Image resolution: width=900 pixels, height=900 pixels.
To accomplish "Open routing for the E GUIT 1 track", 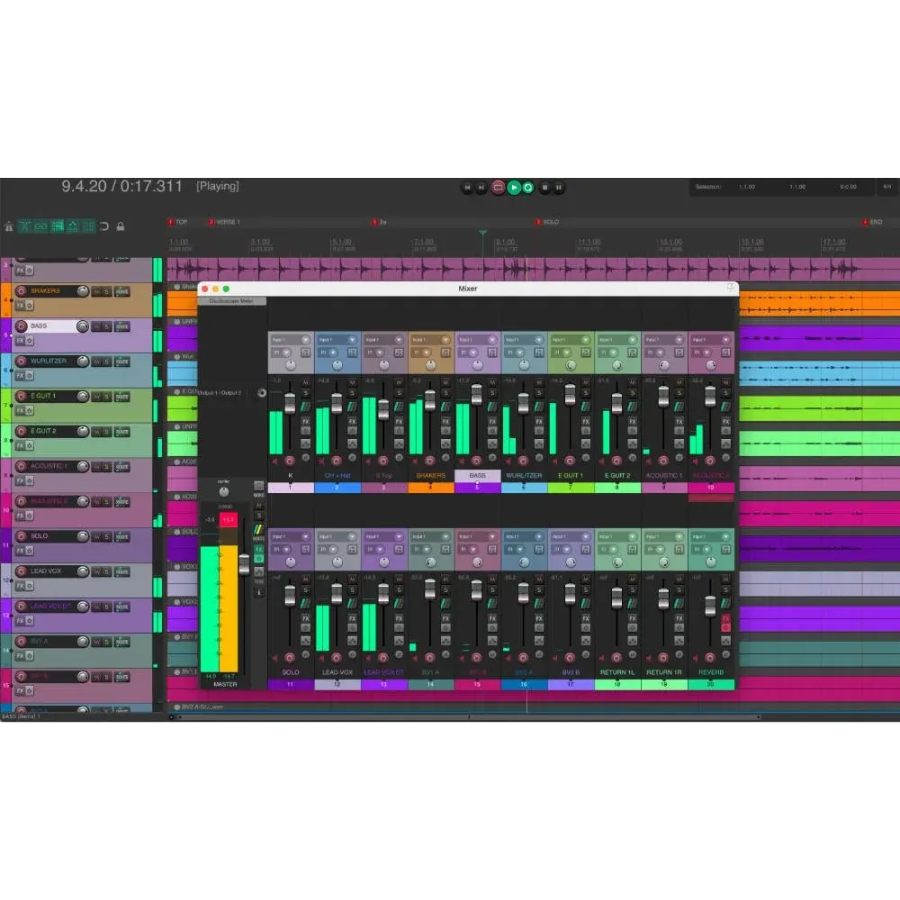I will [x=122, y=397].
